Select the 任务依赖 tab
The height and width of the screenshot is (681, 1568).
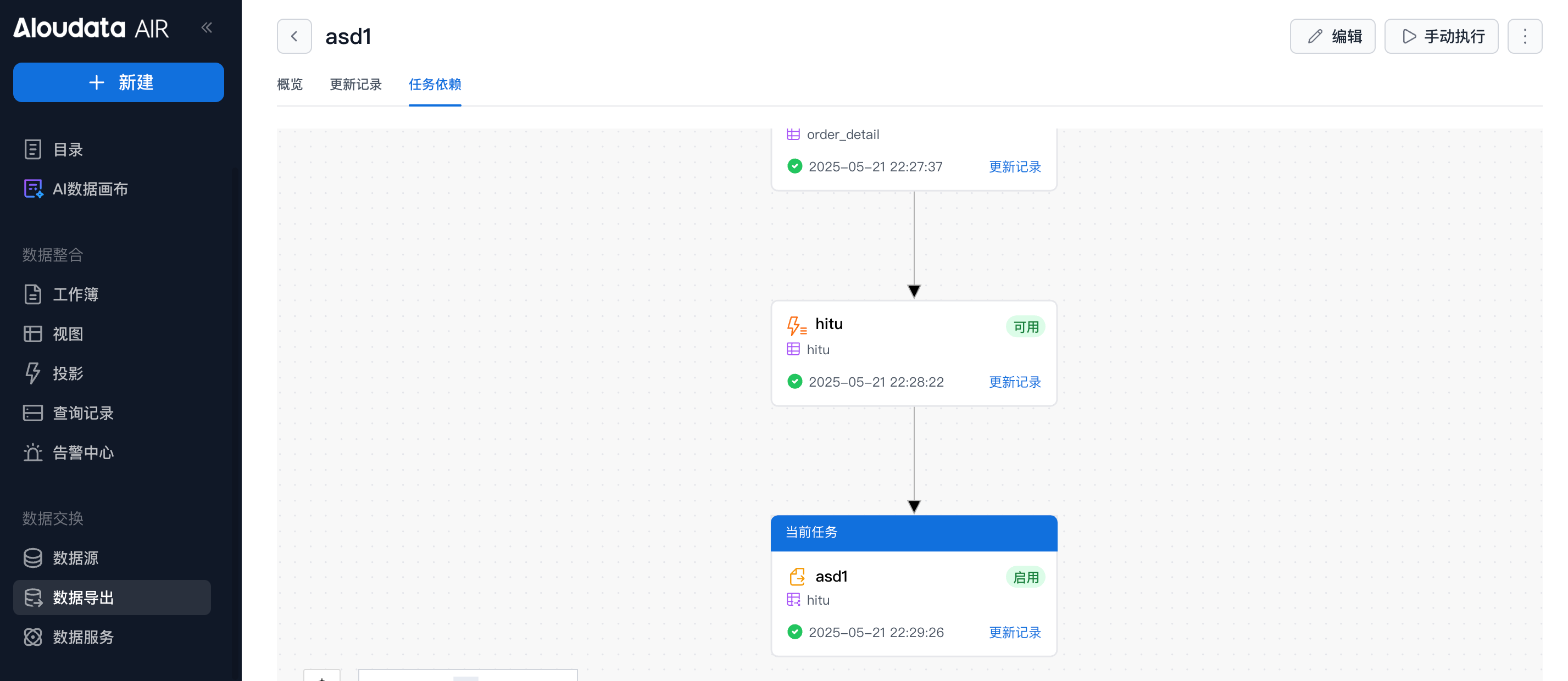[435, 85]
